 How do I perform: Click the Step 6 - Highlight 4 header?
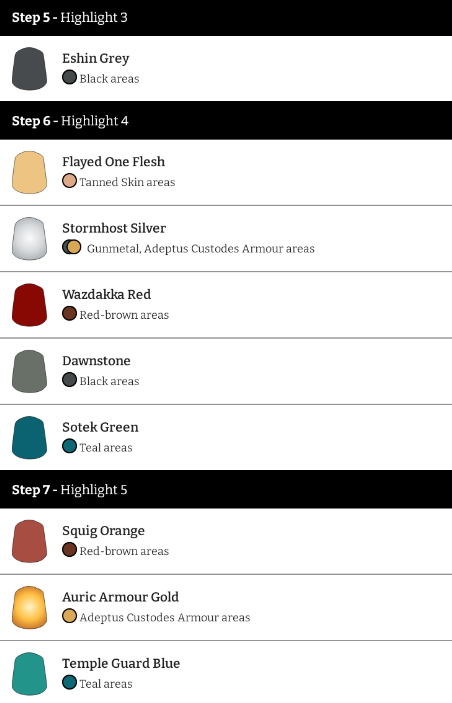tap(226, 121)
